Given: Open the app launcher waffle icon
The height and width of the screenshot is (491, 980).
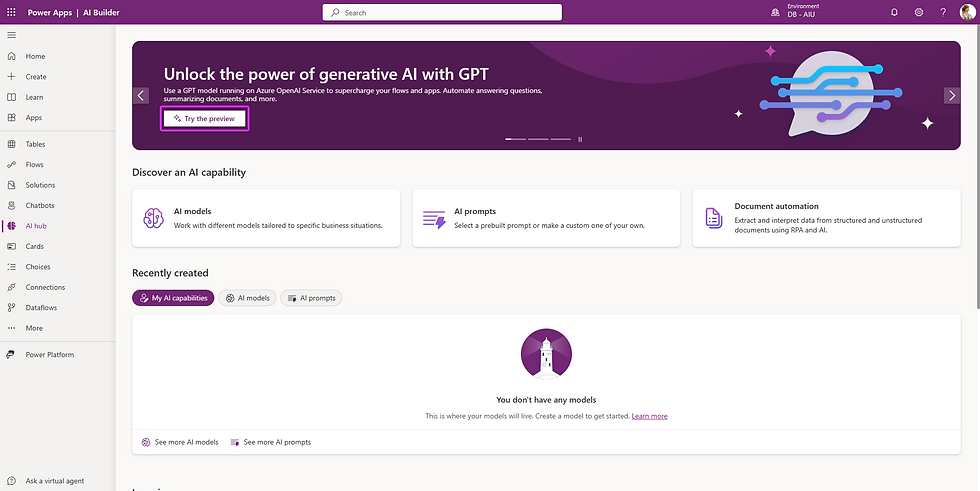Looking at the screenshot, I should pyautogui.click(x=11, y=12).
